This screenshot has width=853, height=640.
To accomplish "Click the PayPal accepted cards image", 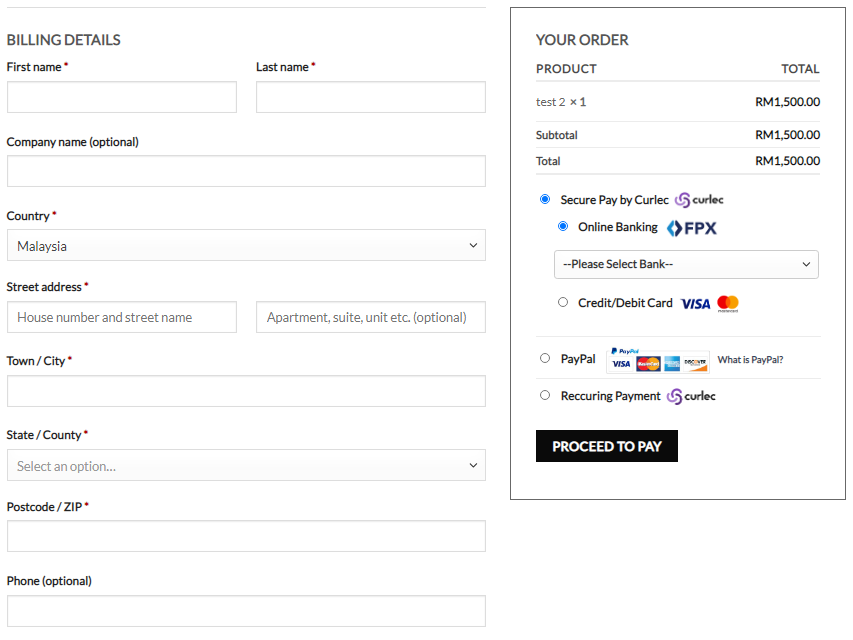I will tap(658, 360).
